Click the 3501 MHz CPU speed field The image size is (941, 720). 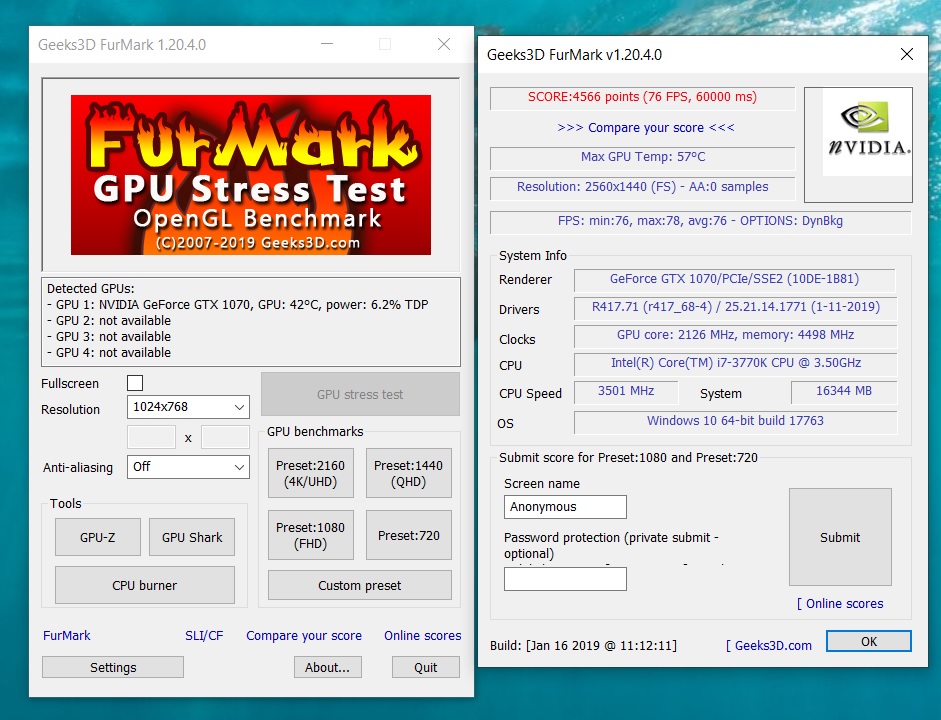point(626,392)
